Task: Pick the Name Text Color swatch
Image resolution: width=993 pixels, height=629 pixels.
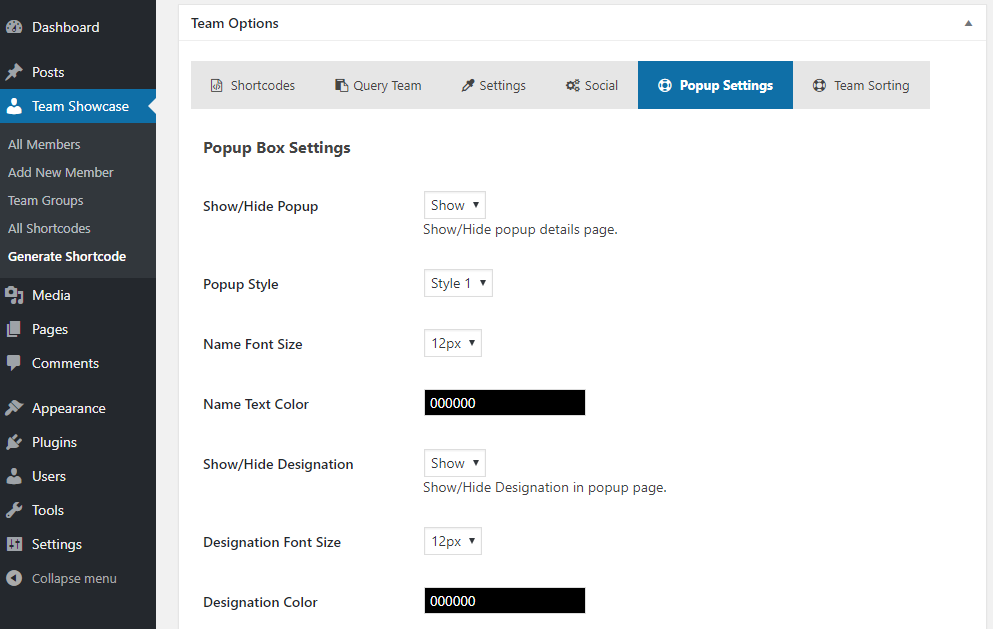Action: [x=505, y=403]
